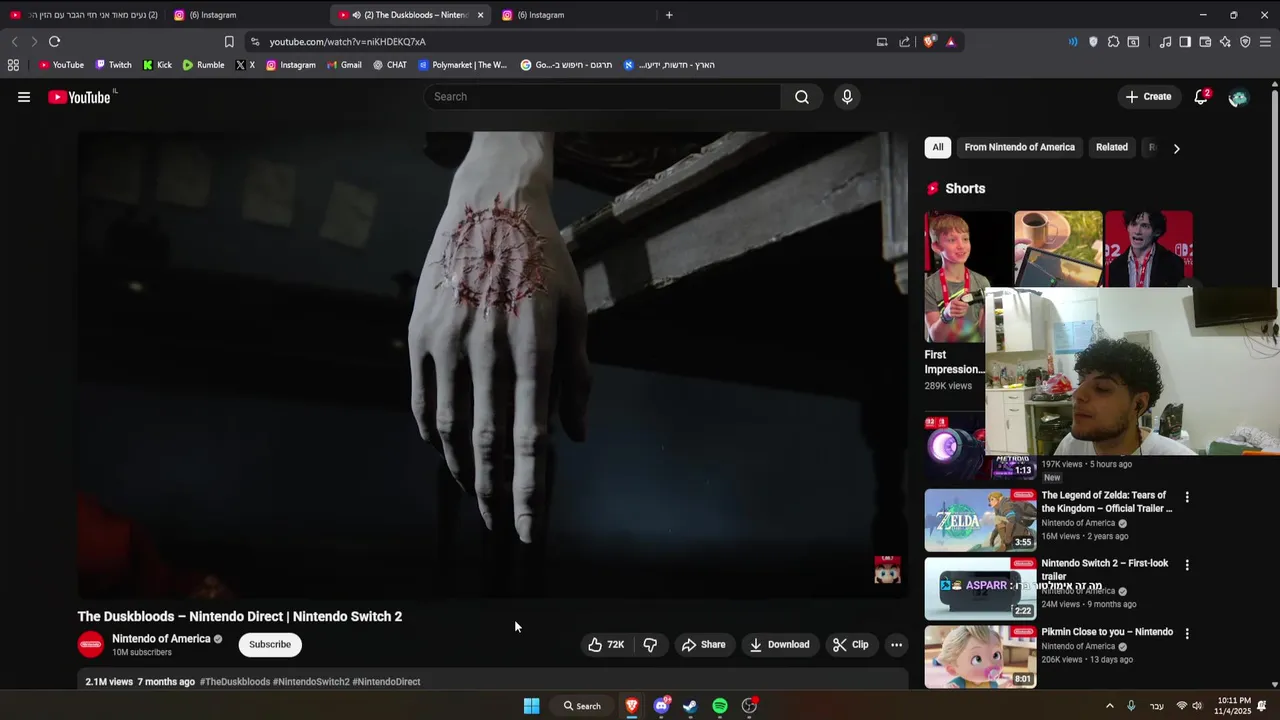Open the YouTube guide hamburger menu
Viewport: 1280px width, 720px height.
[24, 97]
